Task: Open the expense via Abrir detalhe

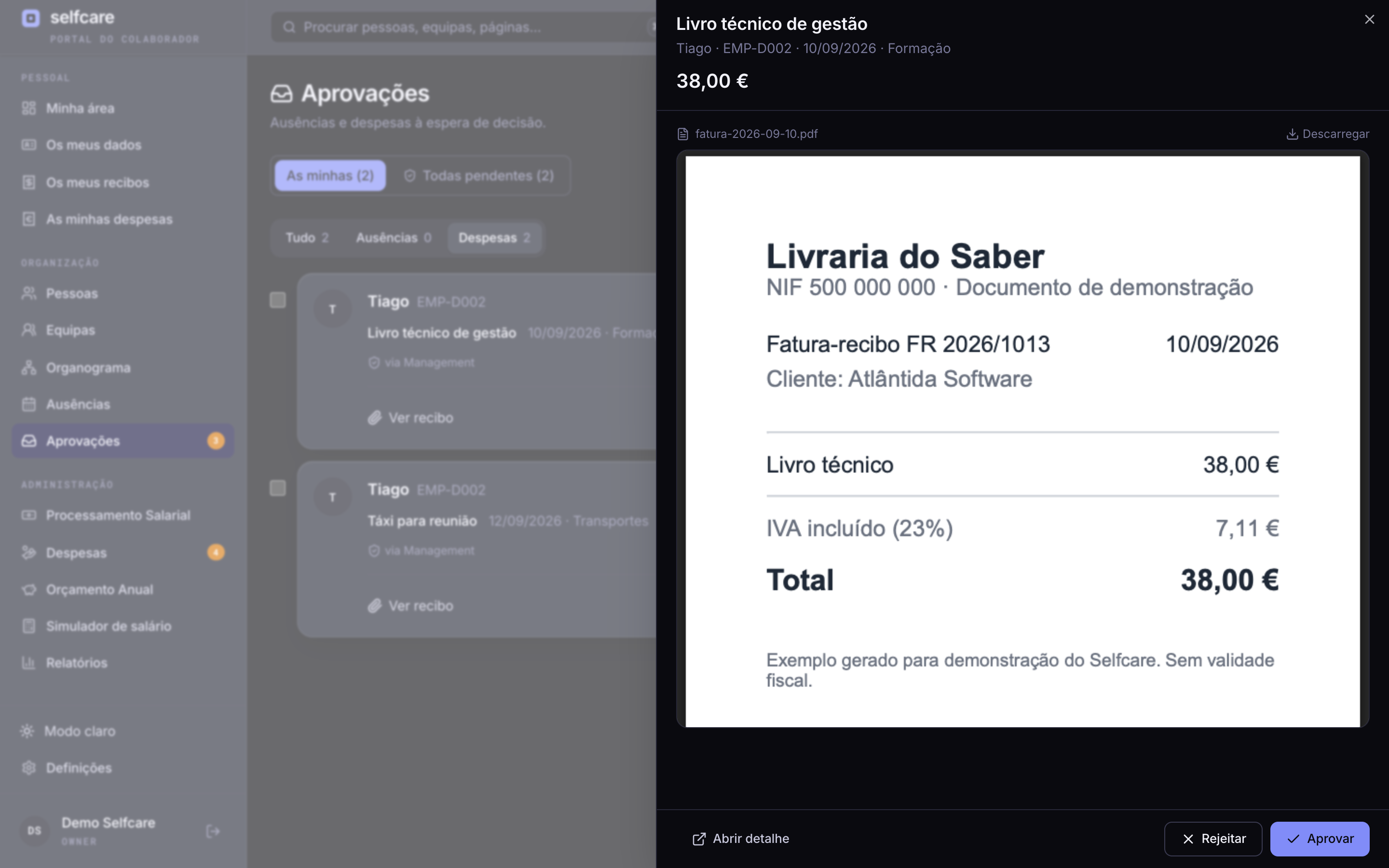Action: (740, 839)
